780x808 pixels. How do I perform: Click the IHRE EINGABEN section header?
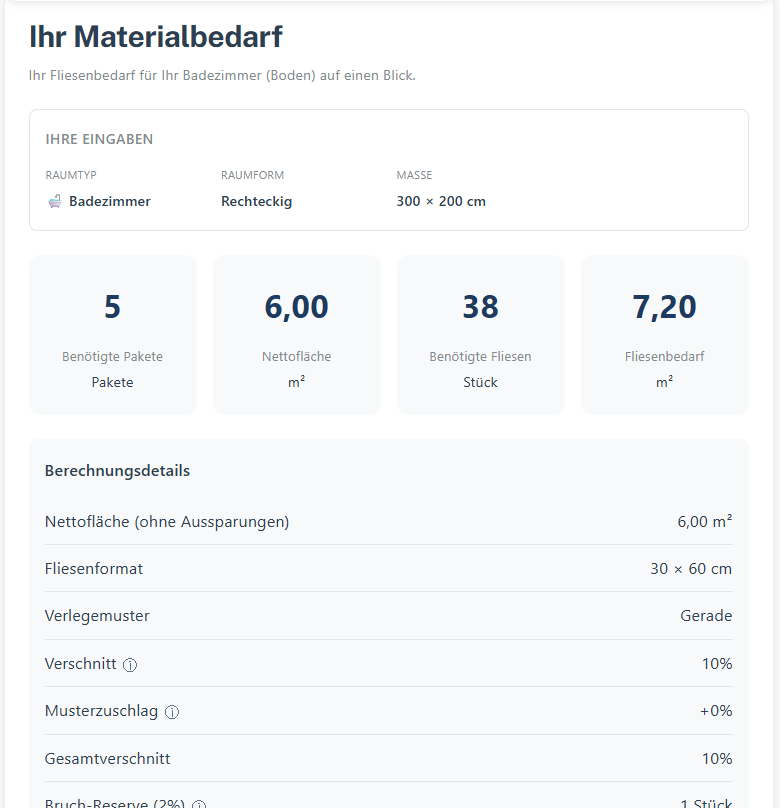coord(99,139)
